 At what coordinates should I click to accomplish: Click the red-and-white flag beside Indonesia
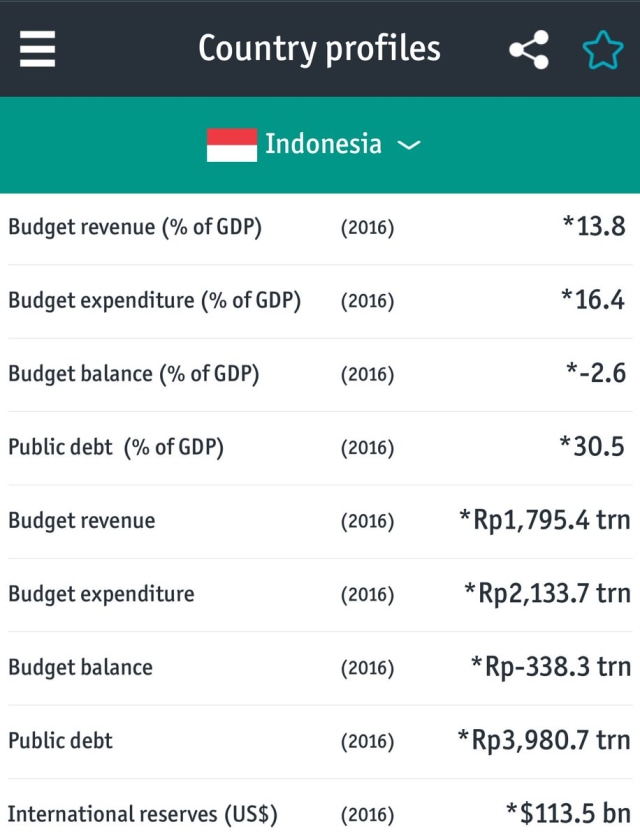(230, 144)
